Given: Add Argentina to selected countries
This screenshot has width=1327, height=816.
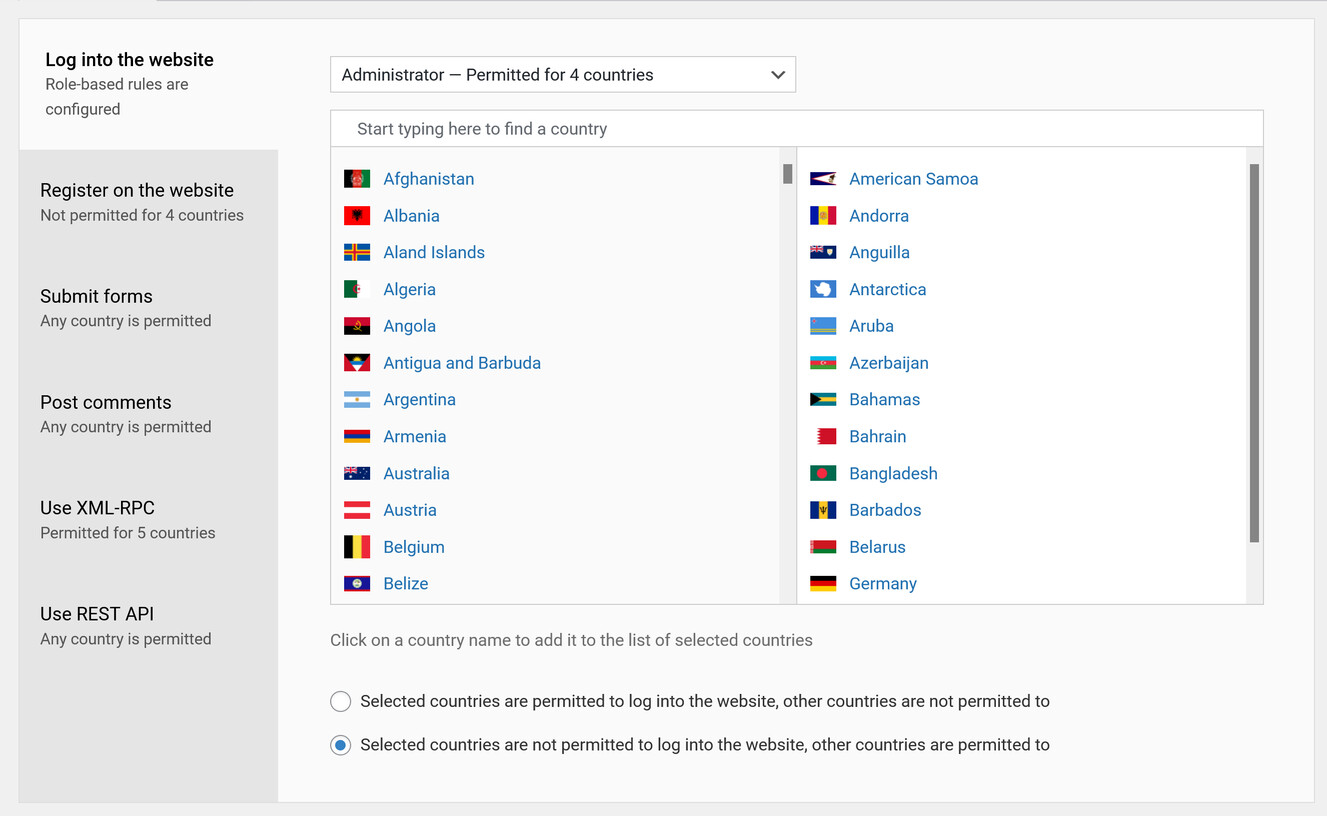Looking at the screenshot, I should click(419, 400).
